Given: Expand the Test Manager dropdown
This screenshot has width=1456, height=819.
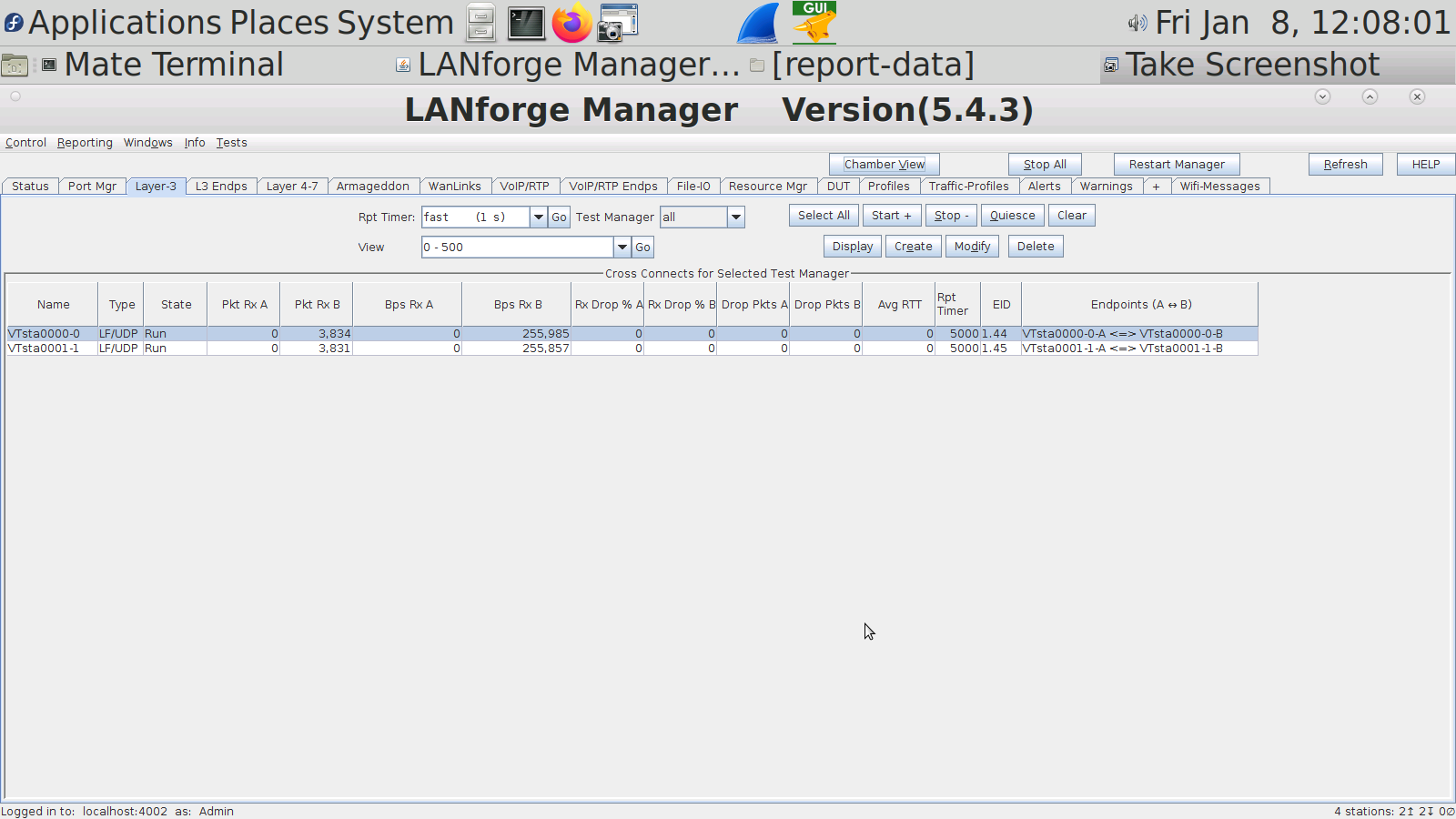Looking at the screenshot, I should click(736, 217).
